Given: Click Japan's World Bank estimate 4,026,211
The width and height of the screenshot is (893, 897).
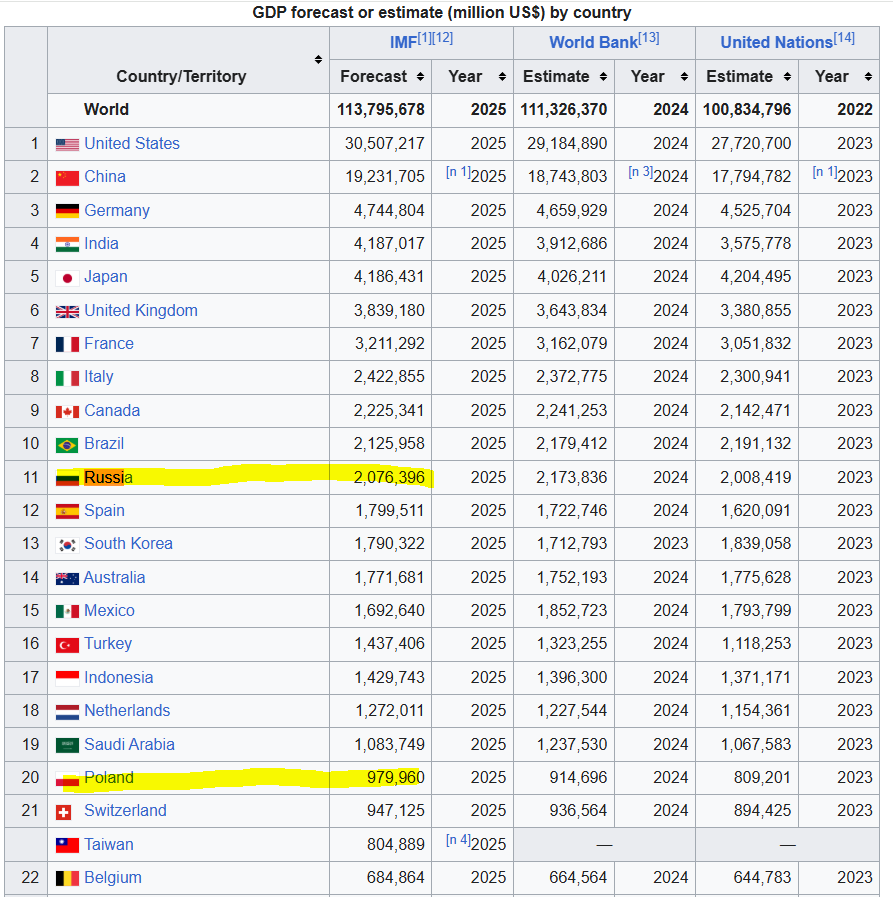Looking at the screenshot, I should (571, 277).
